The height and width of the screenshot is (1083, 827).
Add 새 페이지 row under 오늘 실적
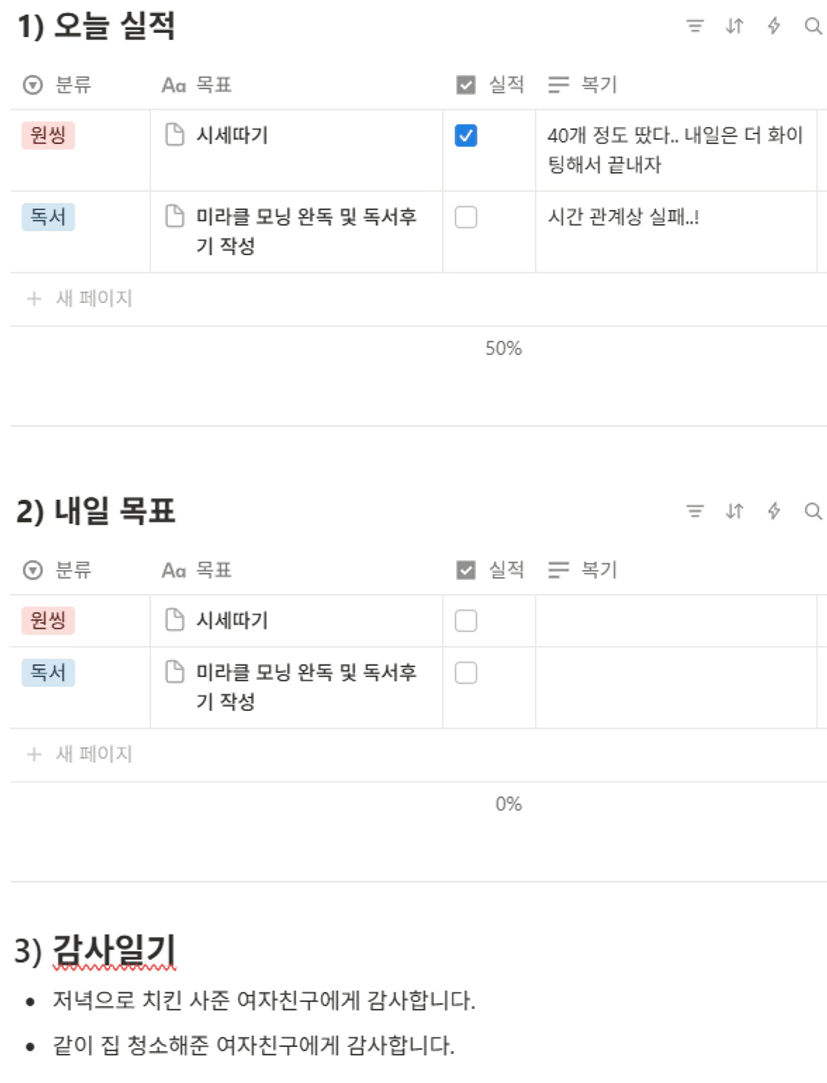click(79, 298)
